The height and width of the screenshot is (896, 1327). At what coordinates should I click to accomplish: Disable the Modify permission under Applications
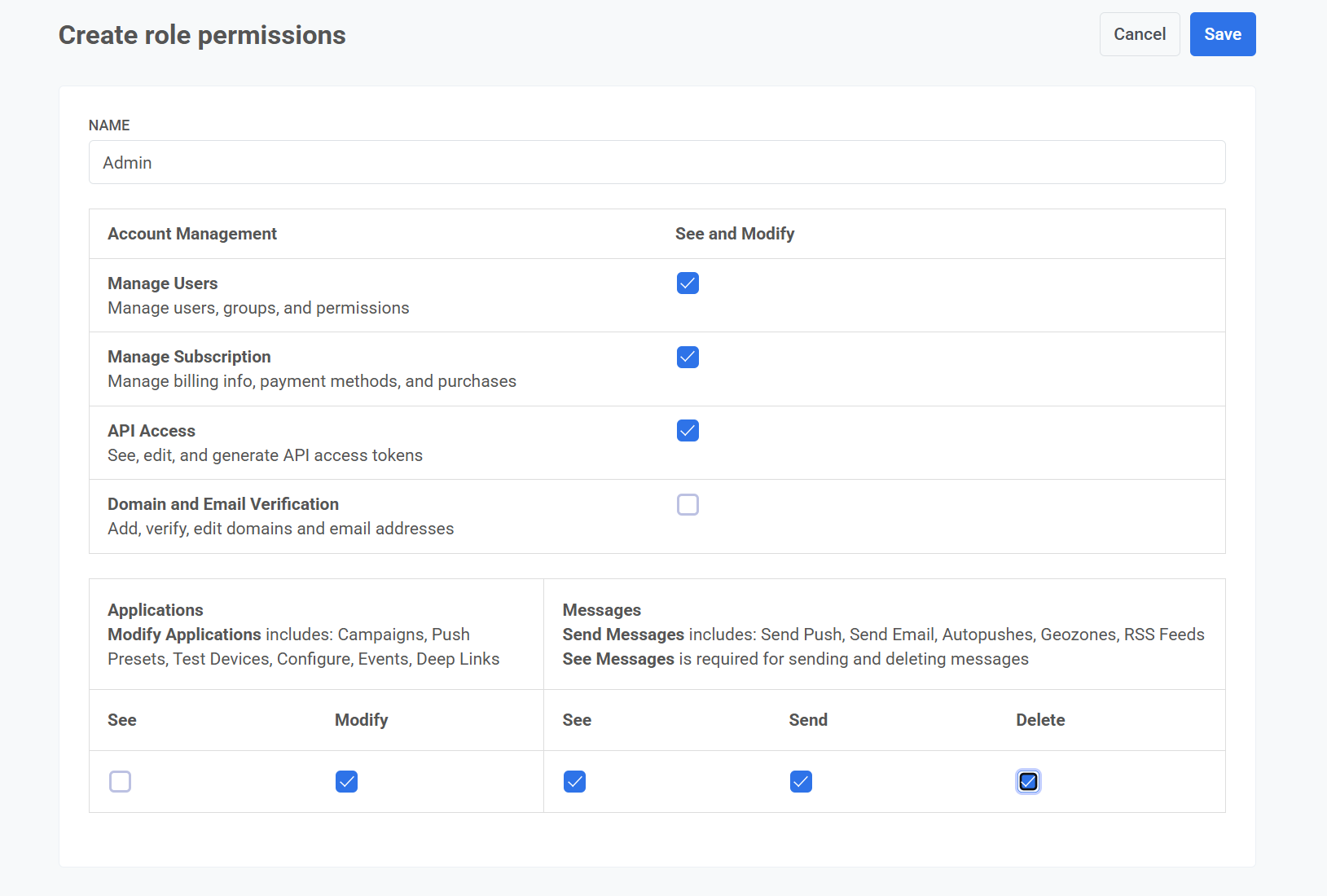[x=346, y=781]
